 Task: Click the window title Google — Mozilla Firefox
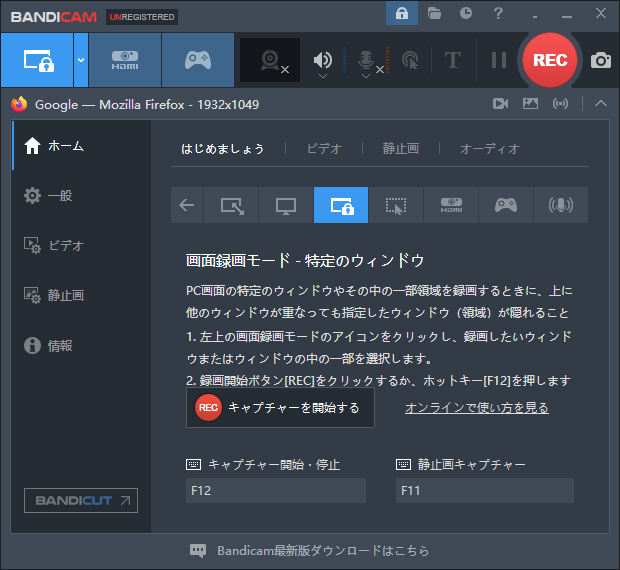pos(147,105)
